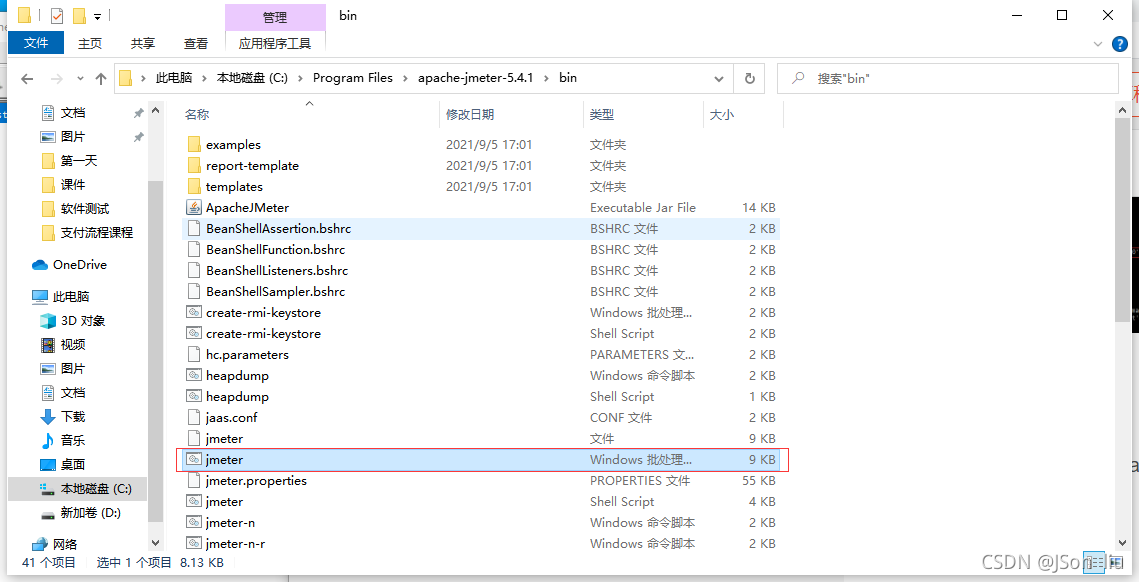
Task: Select the jmeter Windows batch file icon
Action: click(194, 460)
